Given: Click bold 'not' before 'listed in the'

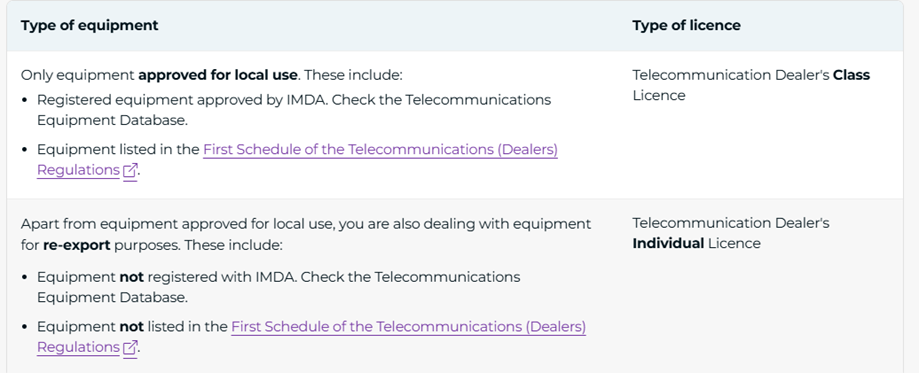Looking at the screenshot, I should click(132, 327).
